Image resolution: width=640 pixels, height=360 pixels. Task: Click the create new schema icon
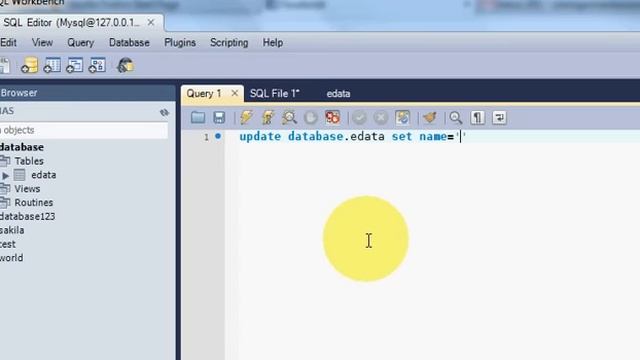(x=29, y=65)
